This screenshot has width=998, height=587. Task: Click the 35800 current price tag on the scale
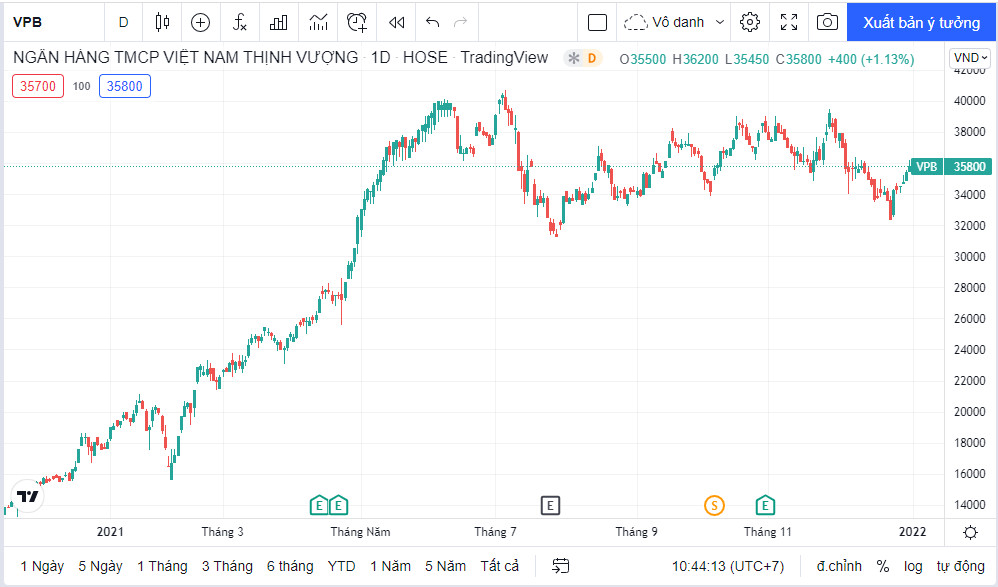(969, 167)
